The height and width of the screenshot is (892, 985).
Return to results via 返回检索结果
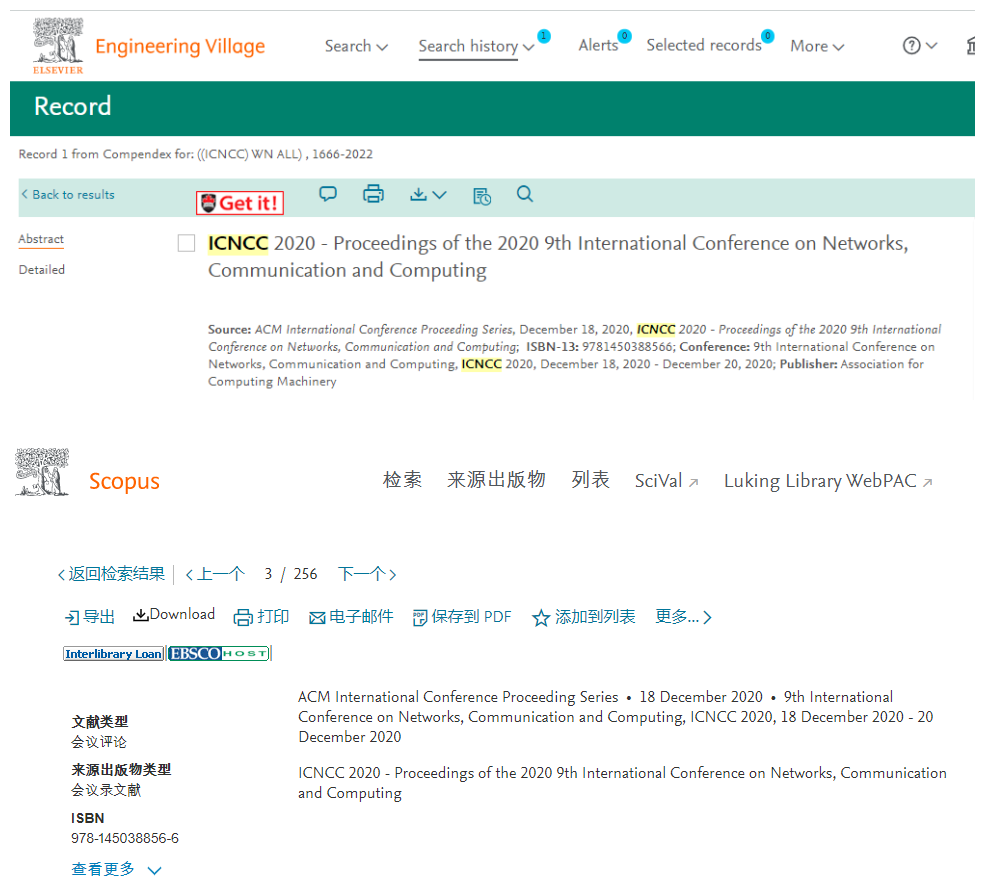point(111,574)
